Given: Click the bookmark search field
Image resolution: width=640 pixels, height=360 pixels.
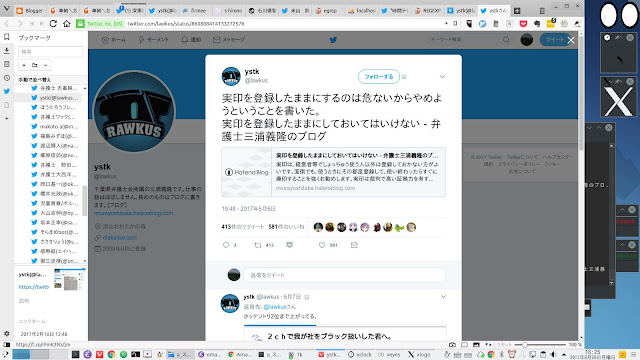Looking at the screenshot, I should pyautogui.click(x=51, y=51).
